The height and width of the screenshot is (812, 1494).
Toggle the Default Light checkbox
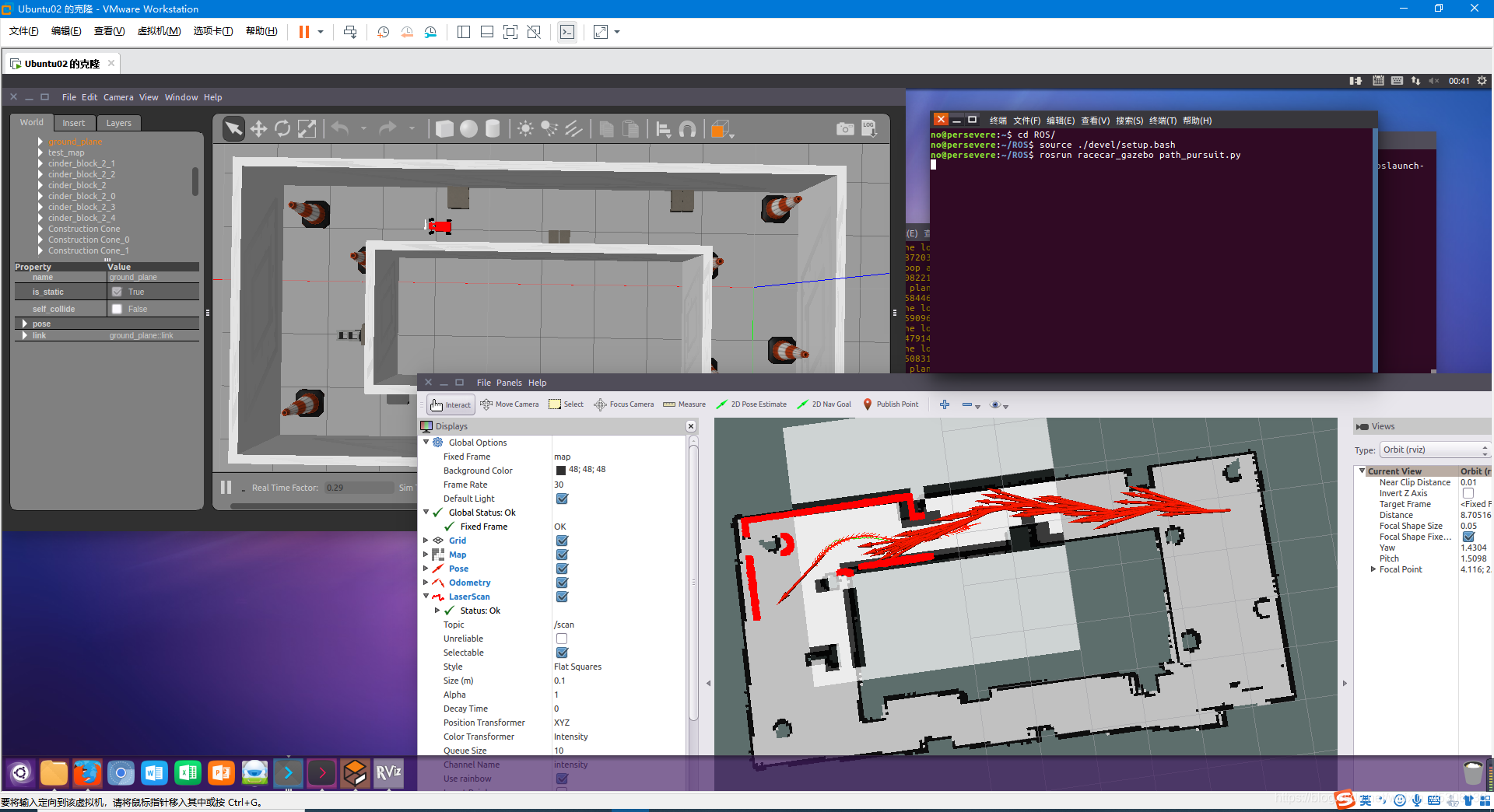[x=562, y=499]
